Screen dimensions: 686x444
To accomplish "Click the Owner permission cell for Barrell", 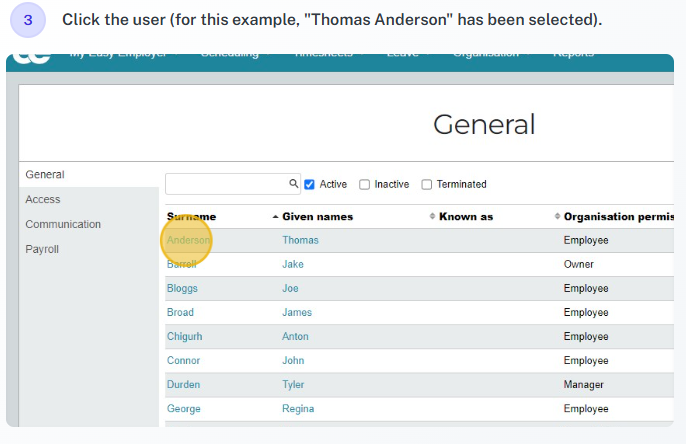I will pyautogui.click(x=578, y=264).
